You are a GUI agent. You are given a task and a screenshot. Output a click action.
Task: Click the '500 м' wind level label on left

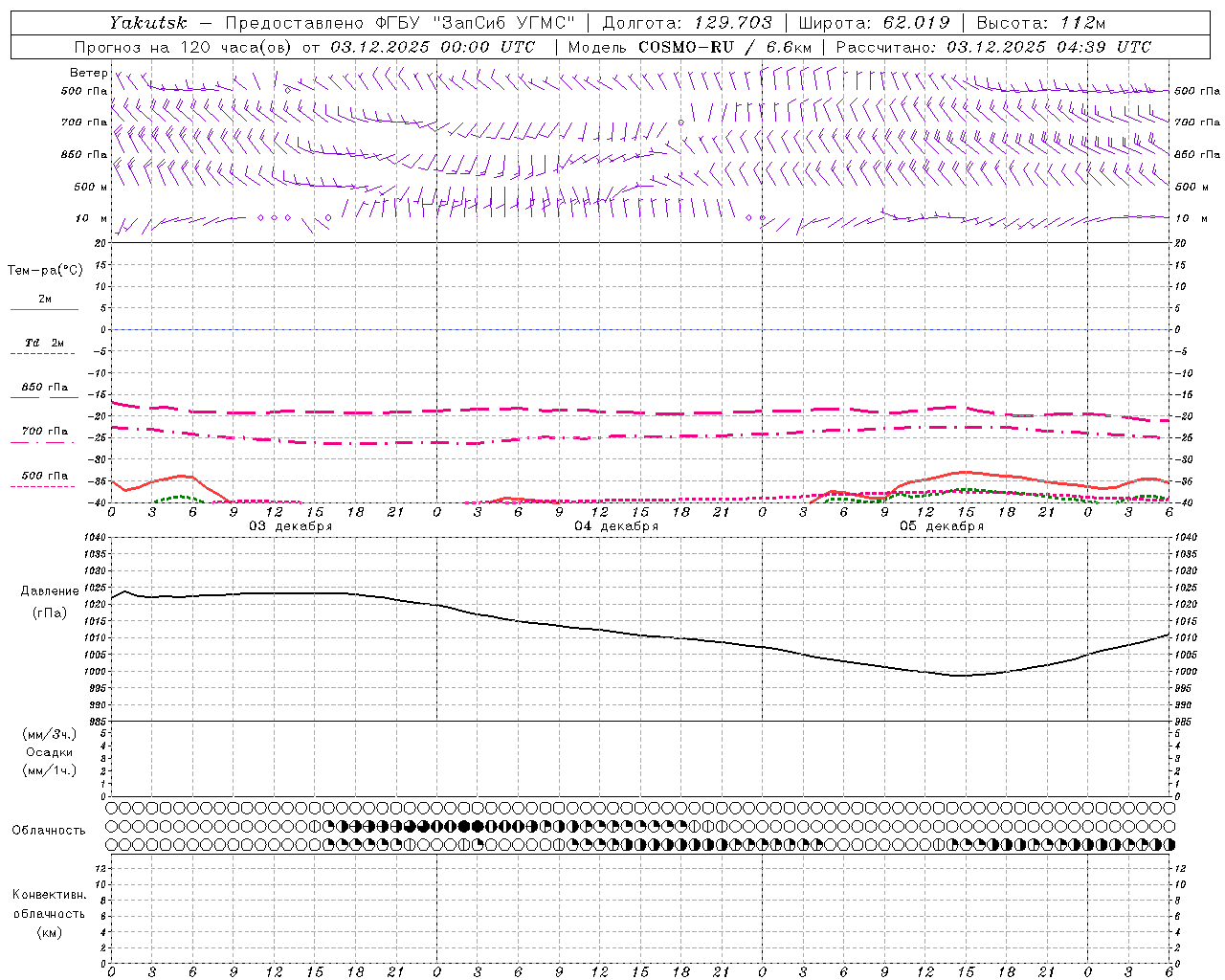91,187
